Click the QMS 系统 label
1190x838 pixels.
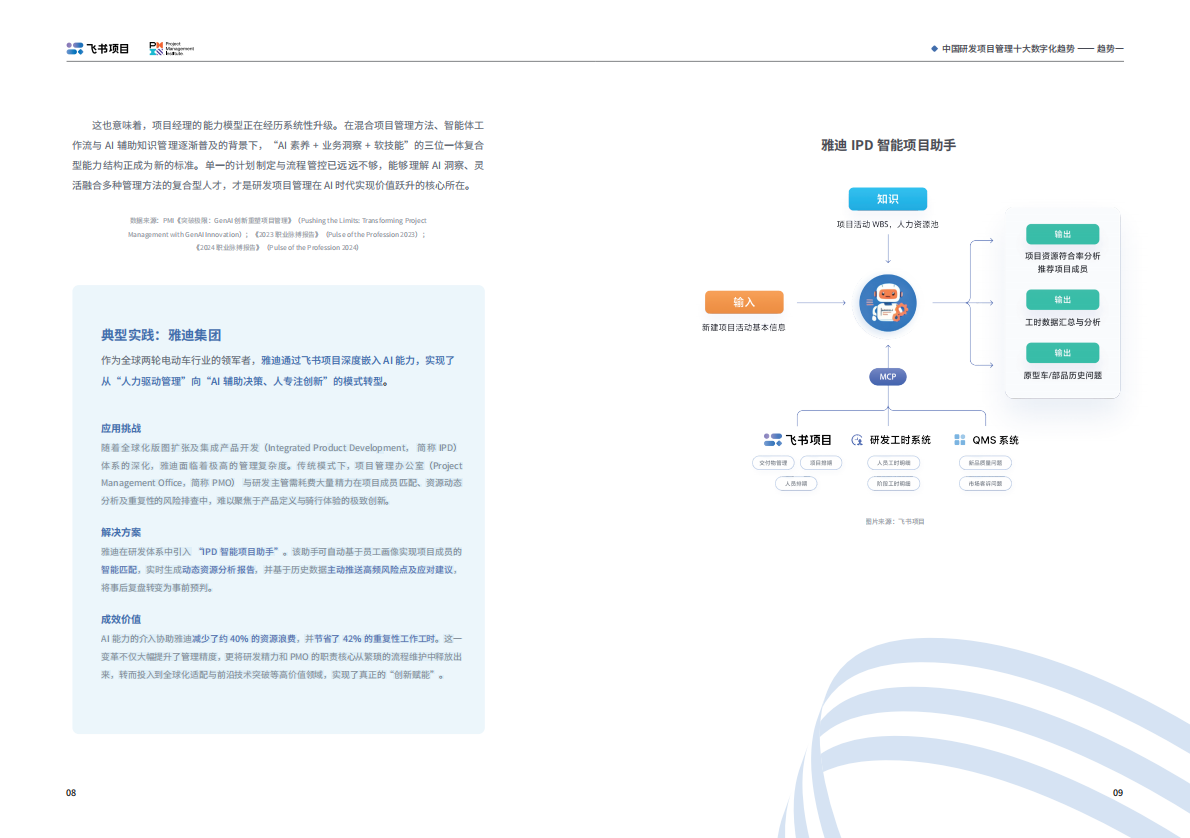(x=996, y=440)
